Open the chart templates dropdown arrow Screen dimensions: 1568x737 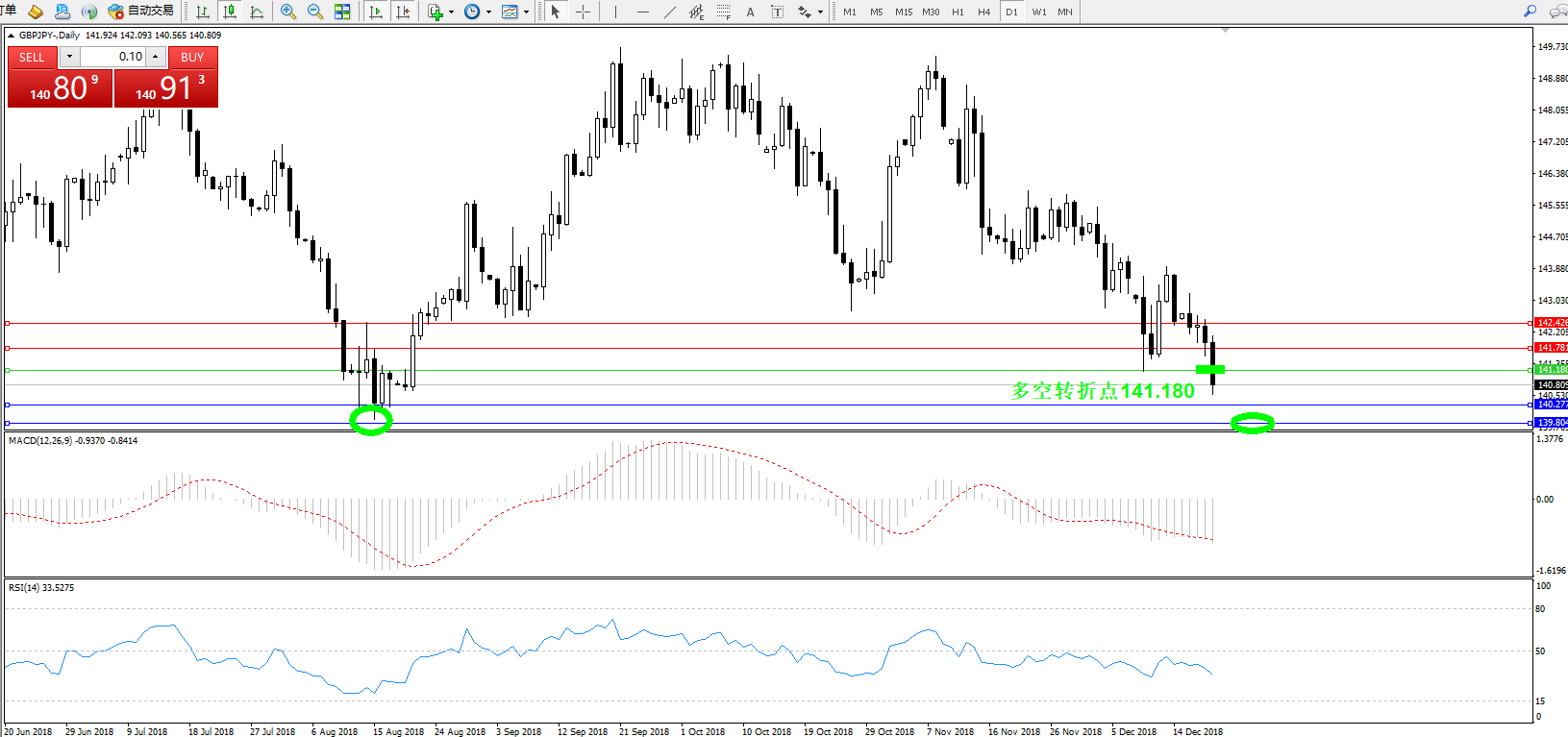(526, 12)
